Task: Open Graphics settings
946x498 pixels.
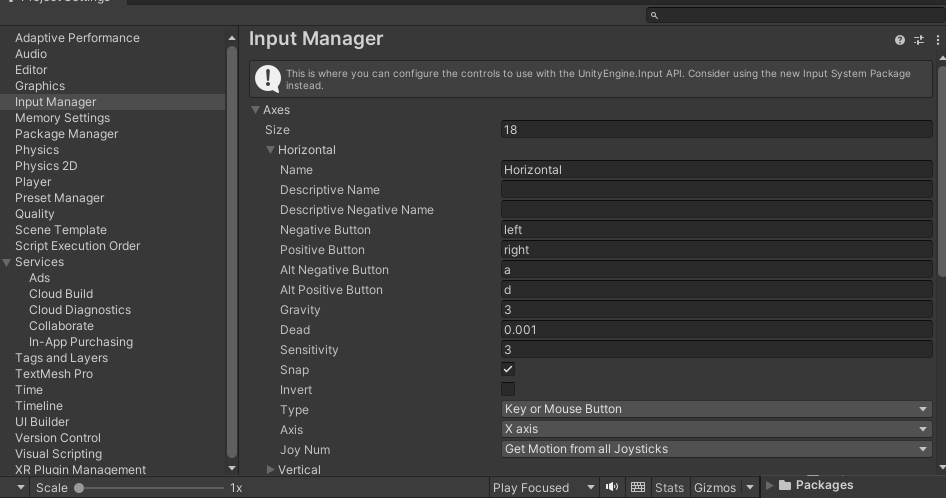Action: click(40, 86)
